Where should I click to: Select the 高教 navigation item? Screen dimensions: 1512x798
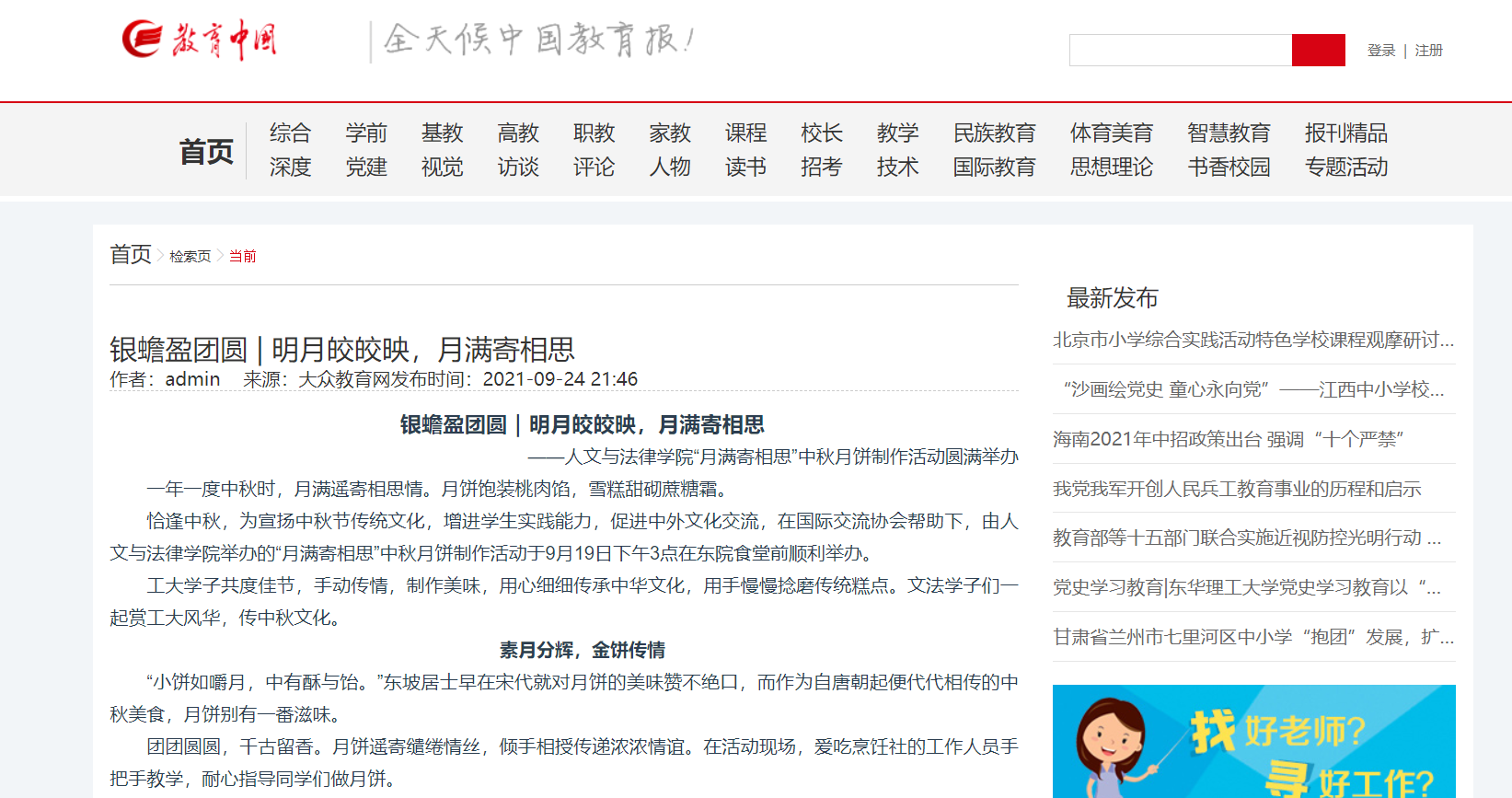pos(518,133)
